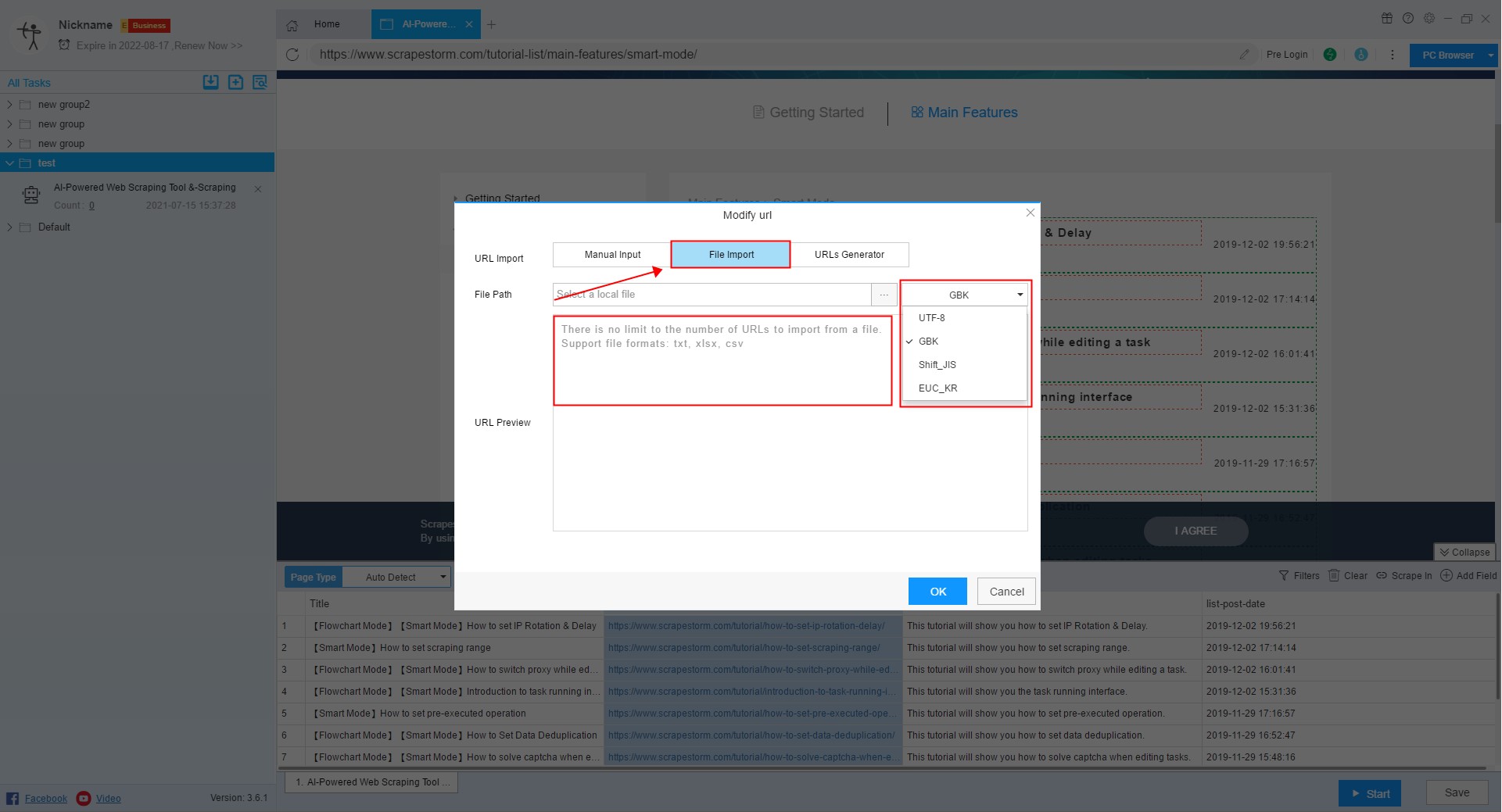Click Scrape In option
Image resolution: width=1502 pixels, height=812 pixels.
[x=1404, y=576]
